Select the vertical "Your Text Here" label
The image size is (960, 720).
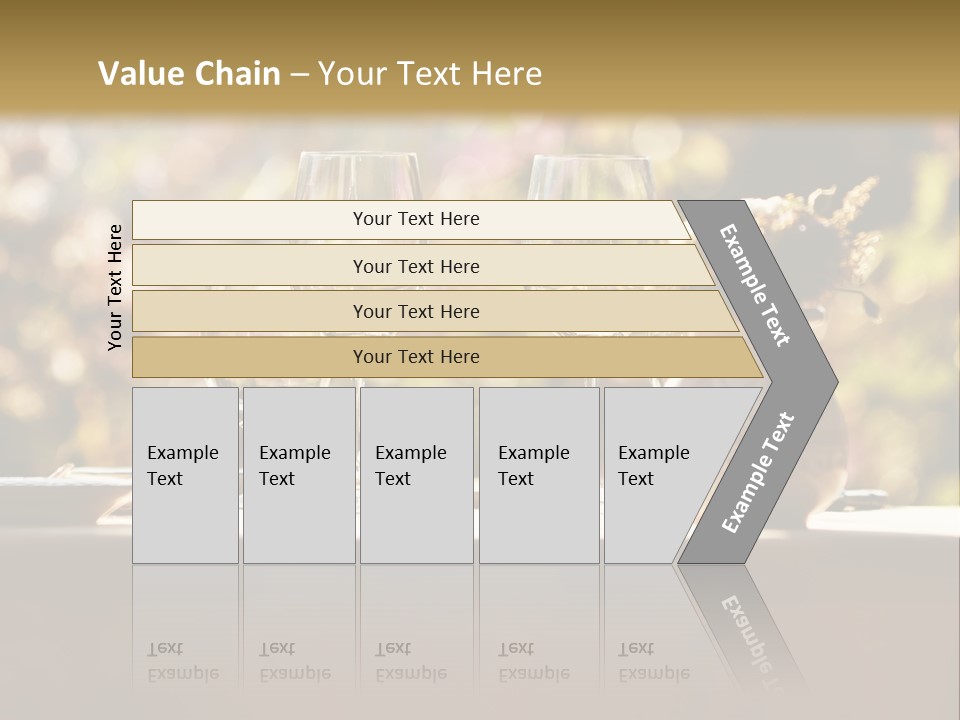coord(115,287)
